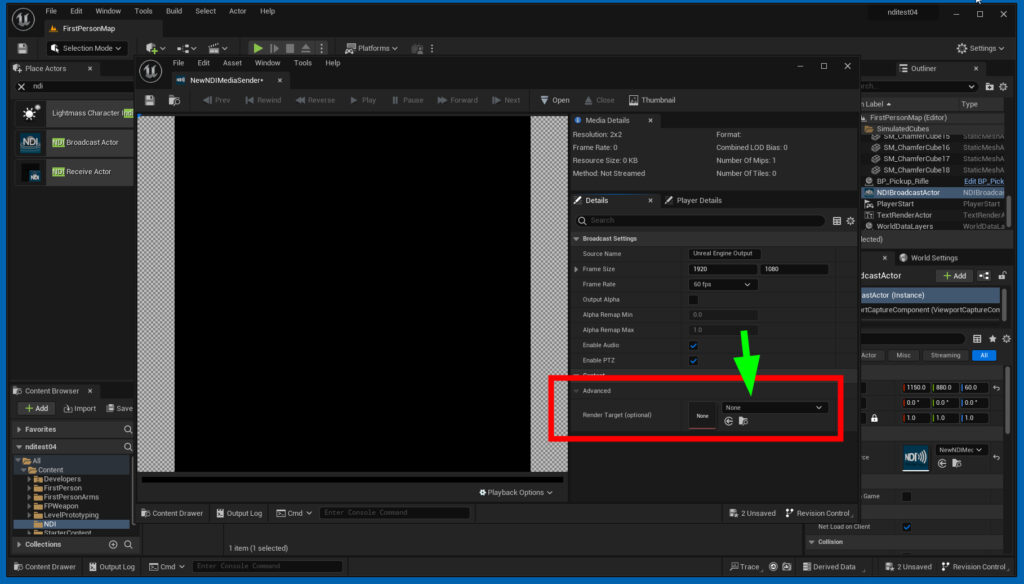The image size is (1024, 584).
Task: Click the Play button to start simulation
Action: tap(258, 48)
